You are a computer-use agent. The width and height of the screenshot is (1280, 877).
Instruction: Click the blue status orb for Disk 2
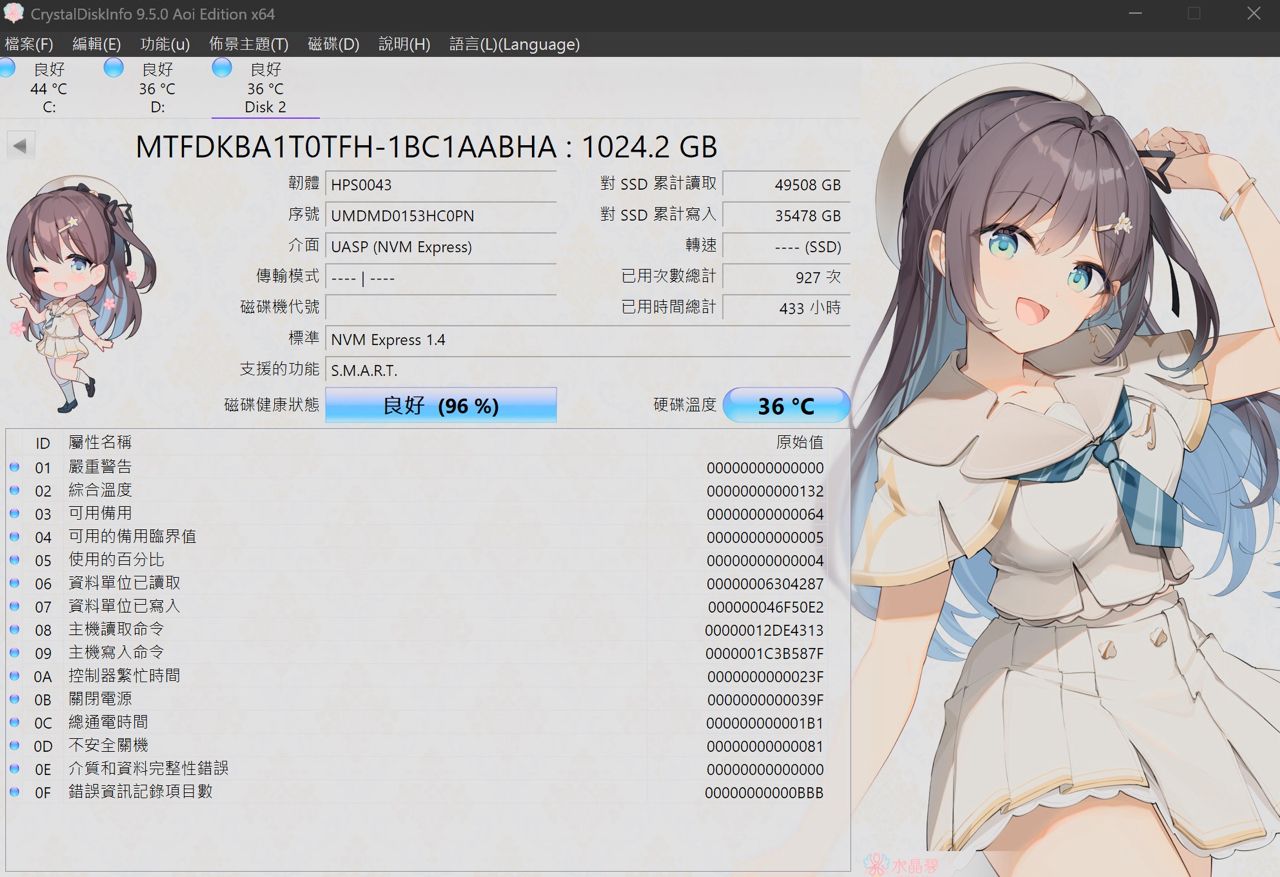(222, 68)
